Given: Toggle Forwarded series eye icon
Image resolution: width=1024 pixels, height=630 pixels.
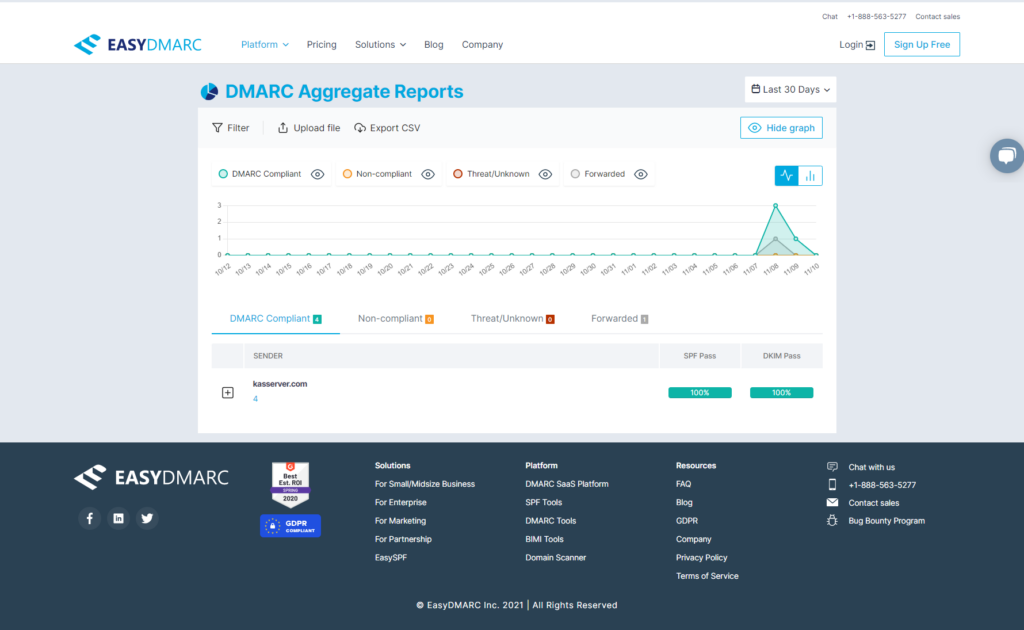Looking at the screenshot, I should click(x=641, y=174).
